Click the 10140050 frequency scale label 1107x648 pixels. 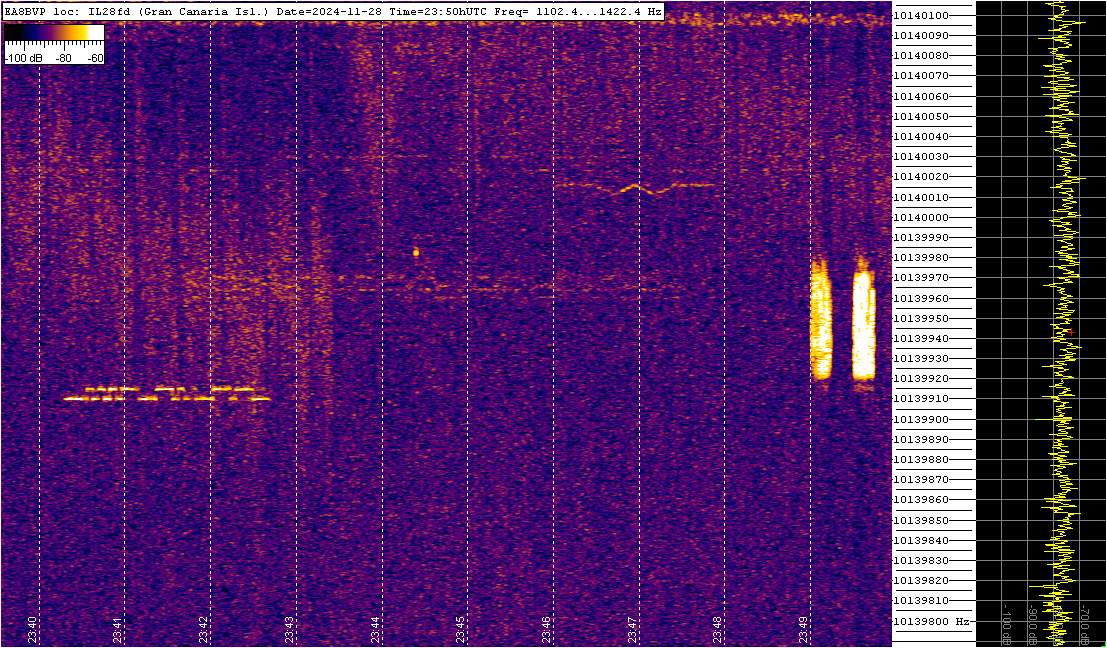click(921, 116)
